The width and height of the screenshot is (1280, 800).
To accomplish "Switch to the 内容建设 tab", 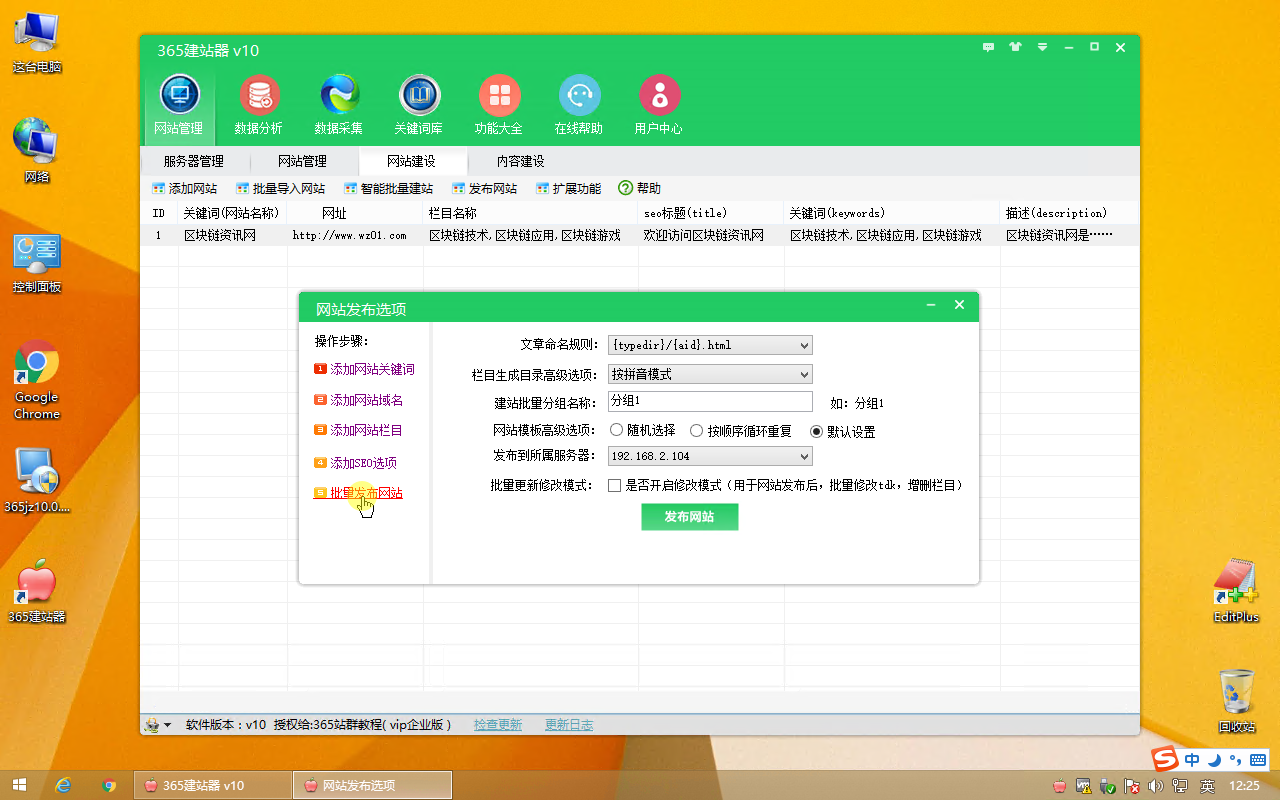I will (520, 161).
